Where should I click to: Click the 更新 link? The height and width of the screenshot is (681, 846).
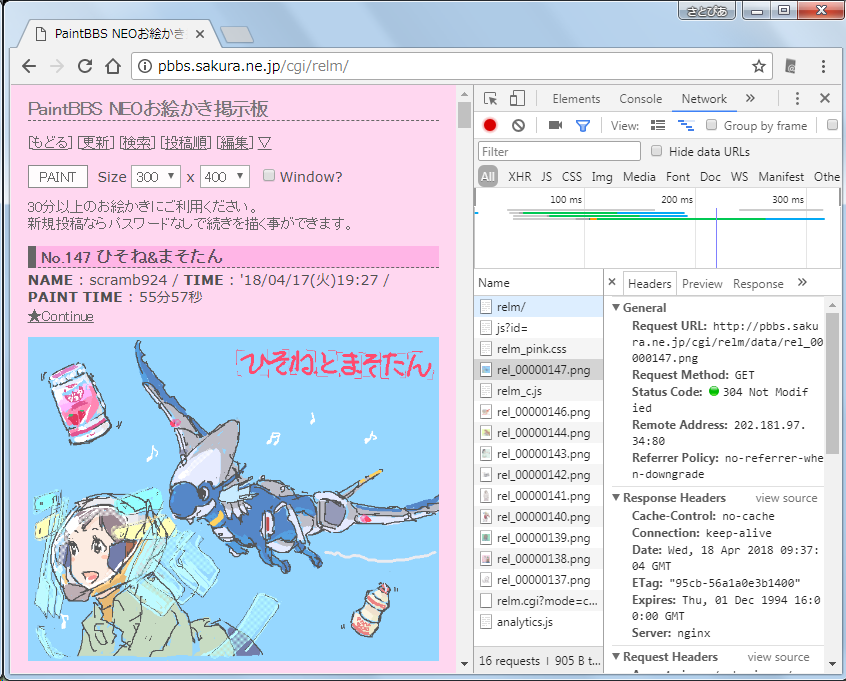click(x=96, y=142)
